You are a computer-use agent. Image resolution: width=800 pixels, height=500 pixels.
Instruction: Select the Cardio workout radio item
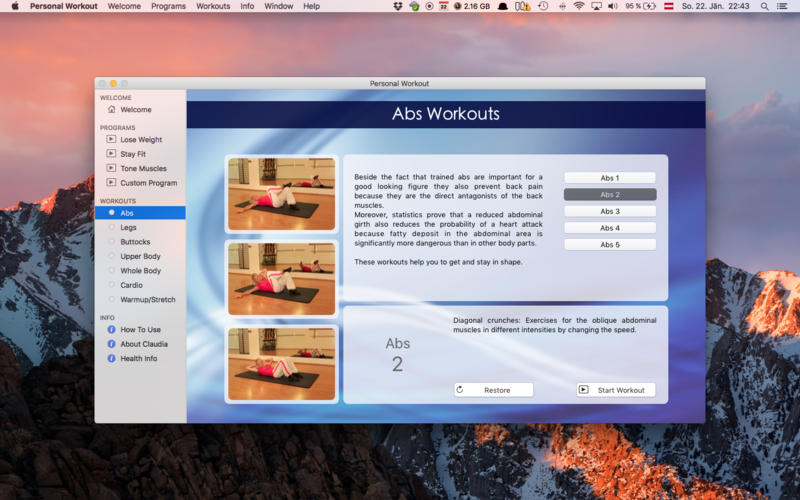[140, 285]
